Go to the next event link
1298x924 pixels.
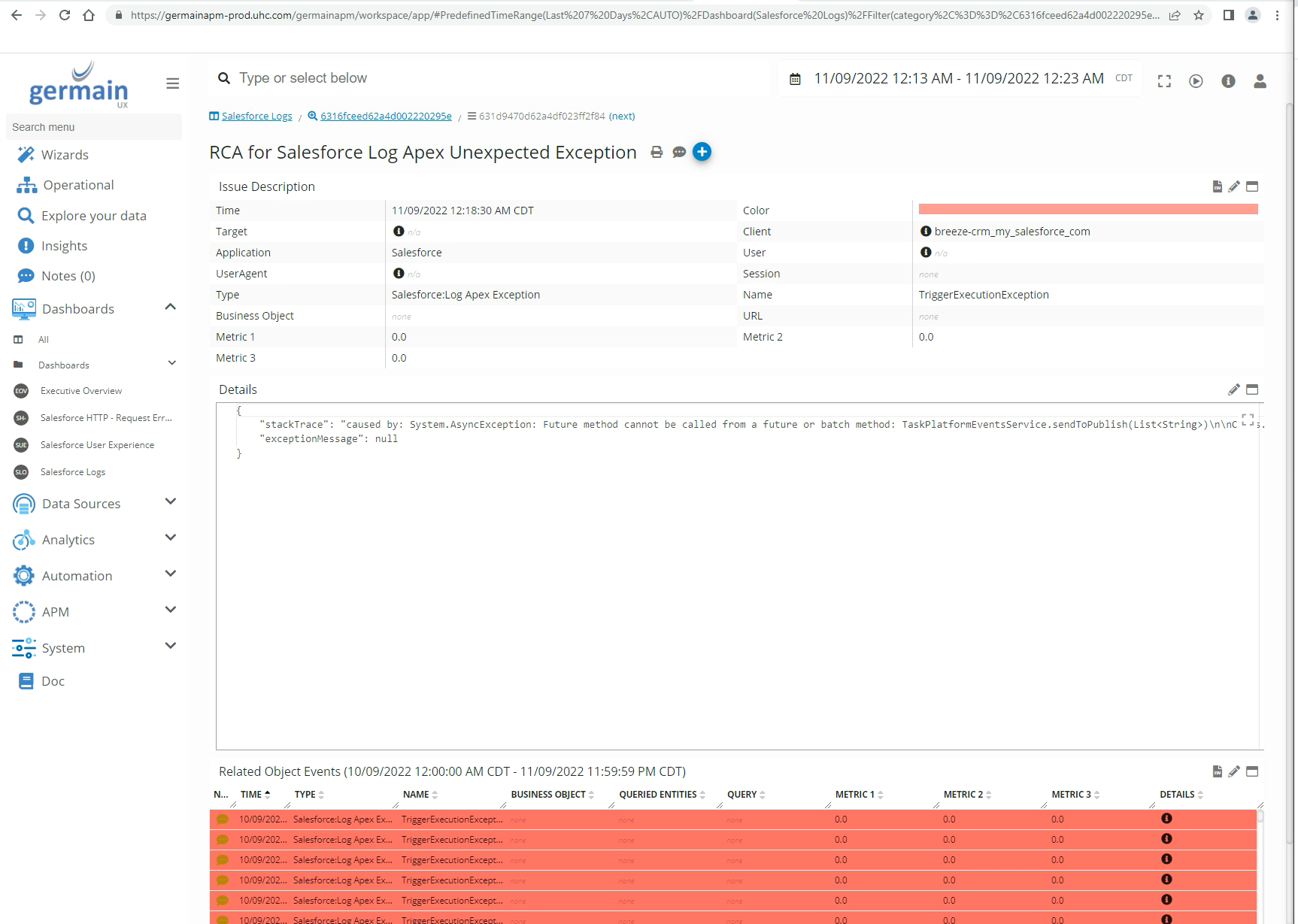tap(621, 116)
